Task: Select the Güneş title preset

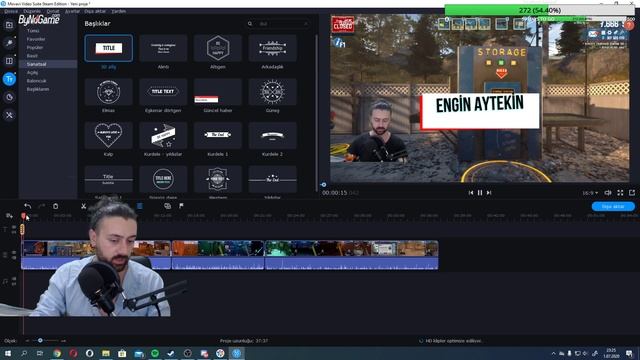Action: [x=272, y=92]
